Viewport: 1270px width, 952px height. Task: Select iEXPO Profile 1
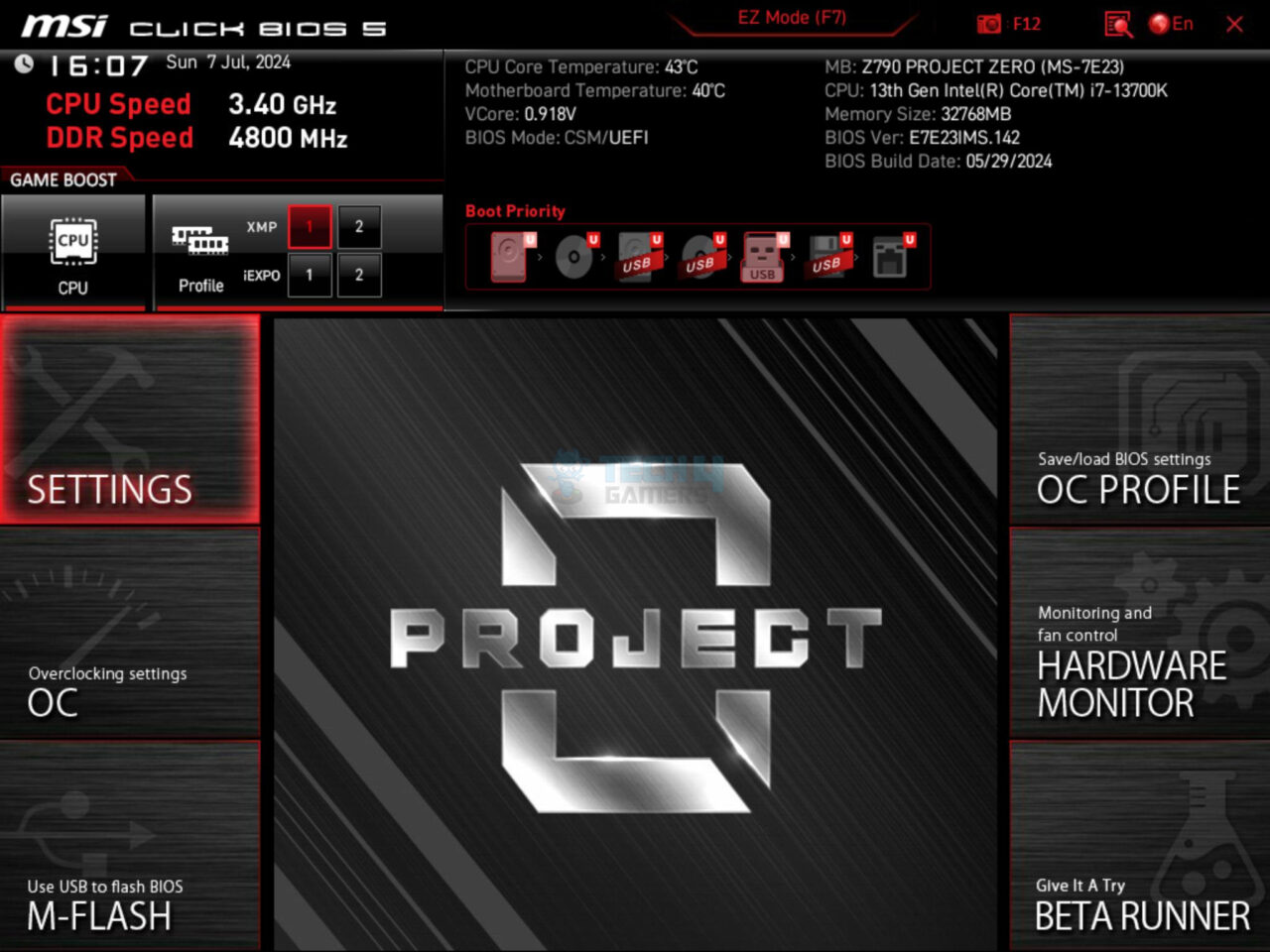(x=309, y=276)
